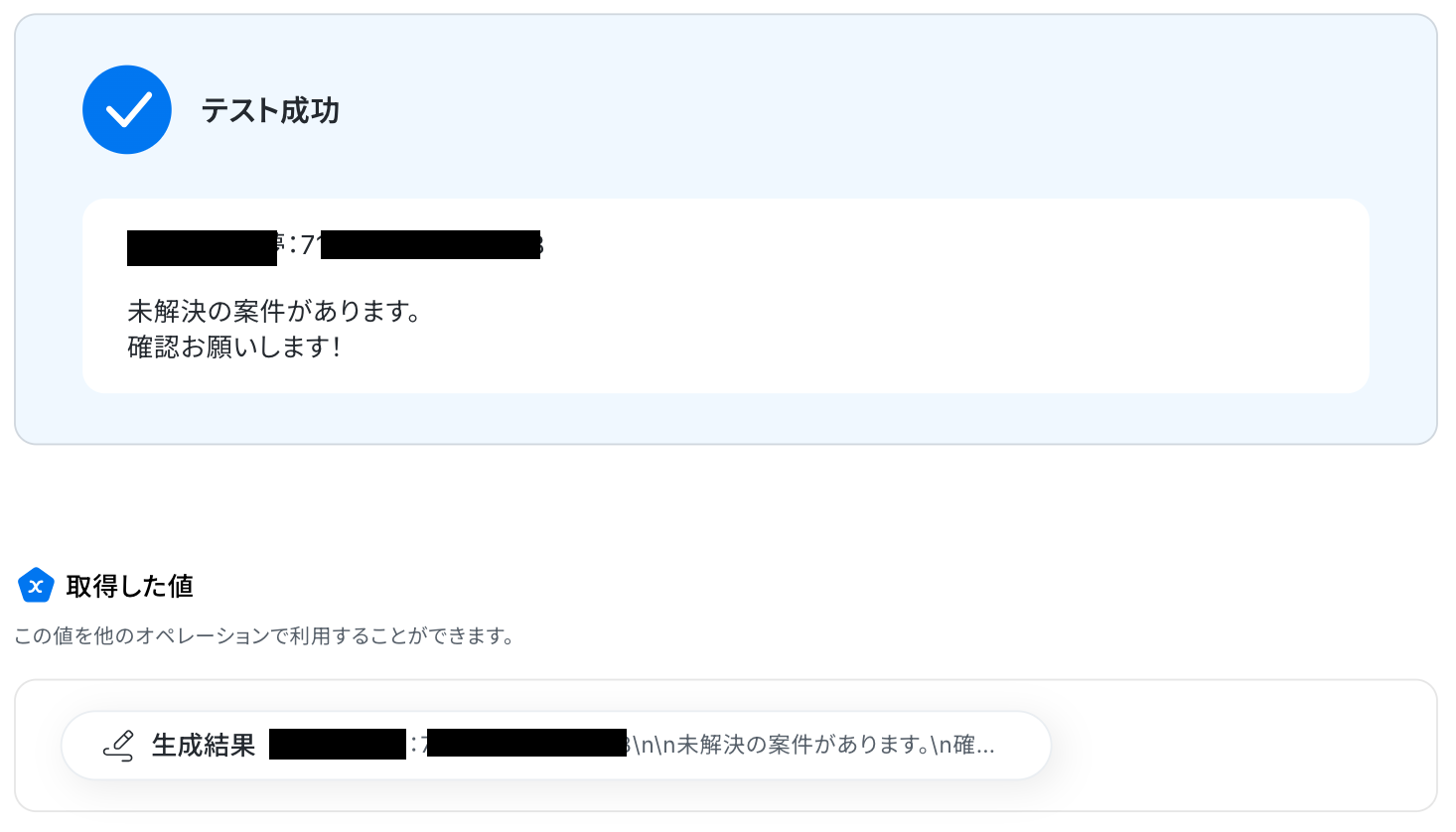This screenshot has width=1456, height=832.
Task: Click the line 未解決の案件があります。 in result box
Action: pyautogui.click(x=275, y=312)
